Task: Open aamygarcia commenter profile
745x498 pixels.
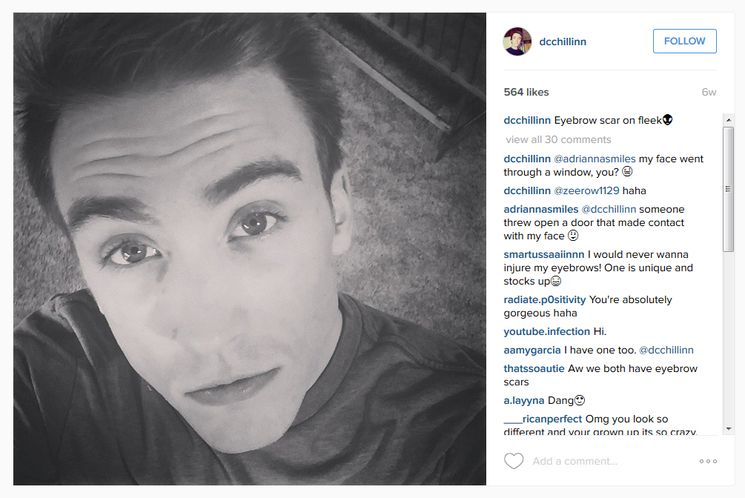Action: [x=532, y=350]
